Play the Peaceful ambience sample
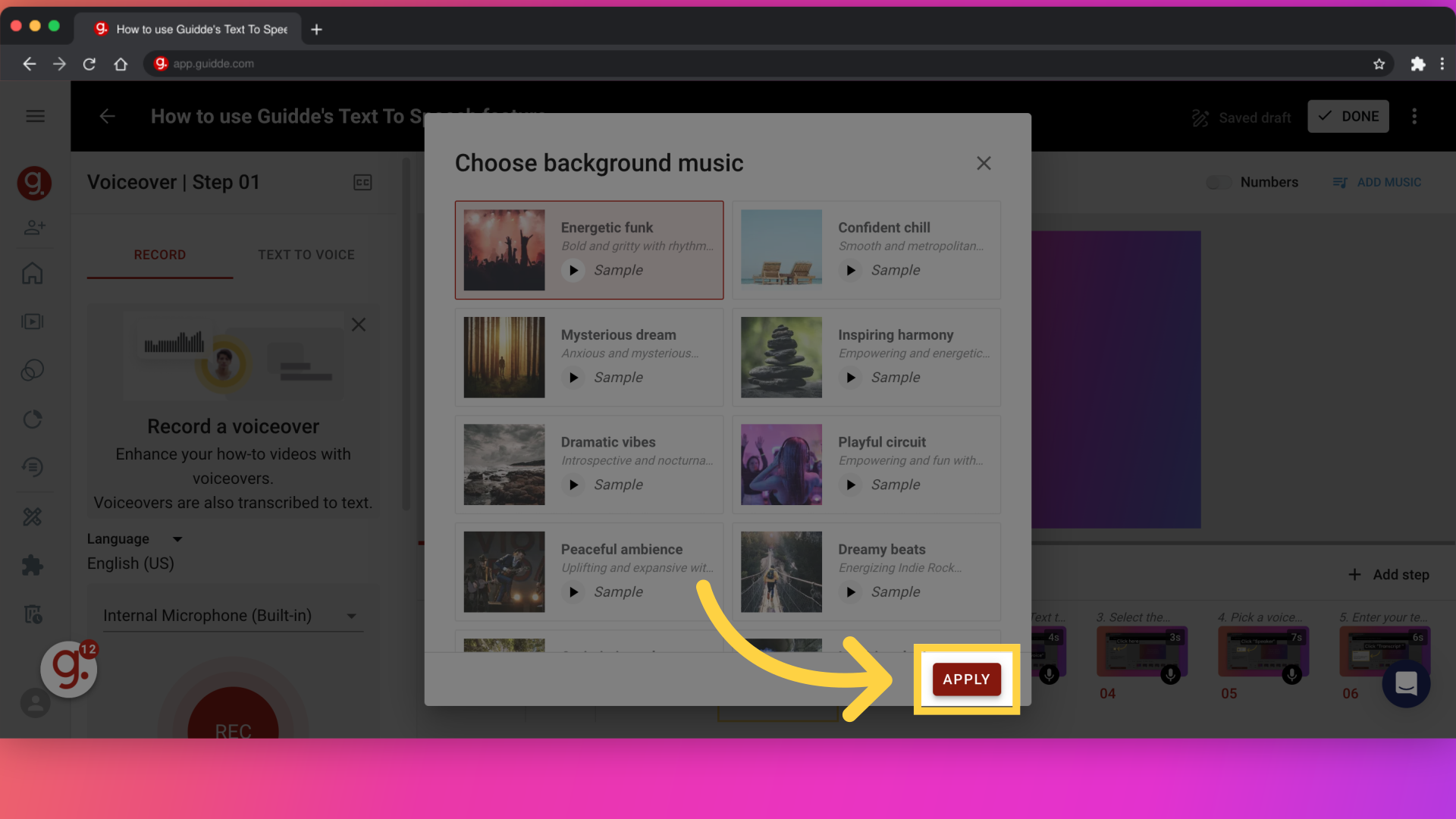 coord(573,591)
